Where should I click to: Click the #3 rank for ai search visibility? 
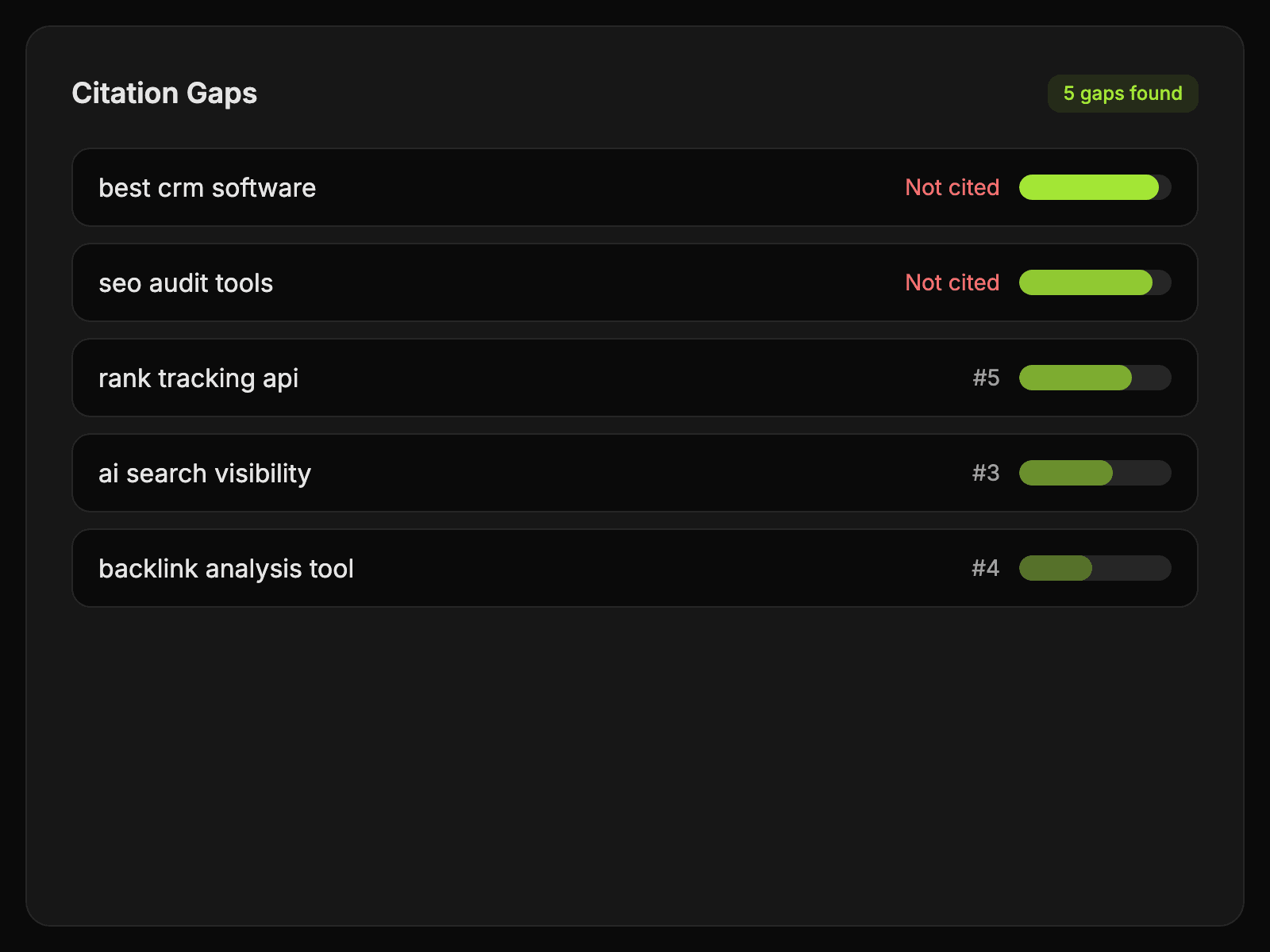[x=986, y=473]
